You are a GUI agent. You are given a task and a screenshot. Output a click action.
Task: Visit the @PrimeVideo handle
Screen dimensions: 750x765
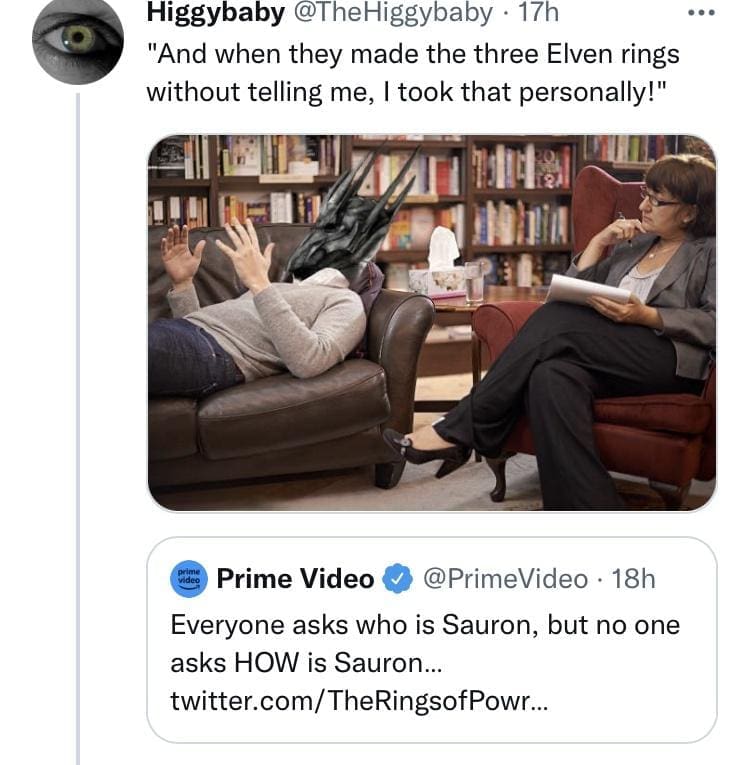504,579
